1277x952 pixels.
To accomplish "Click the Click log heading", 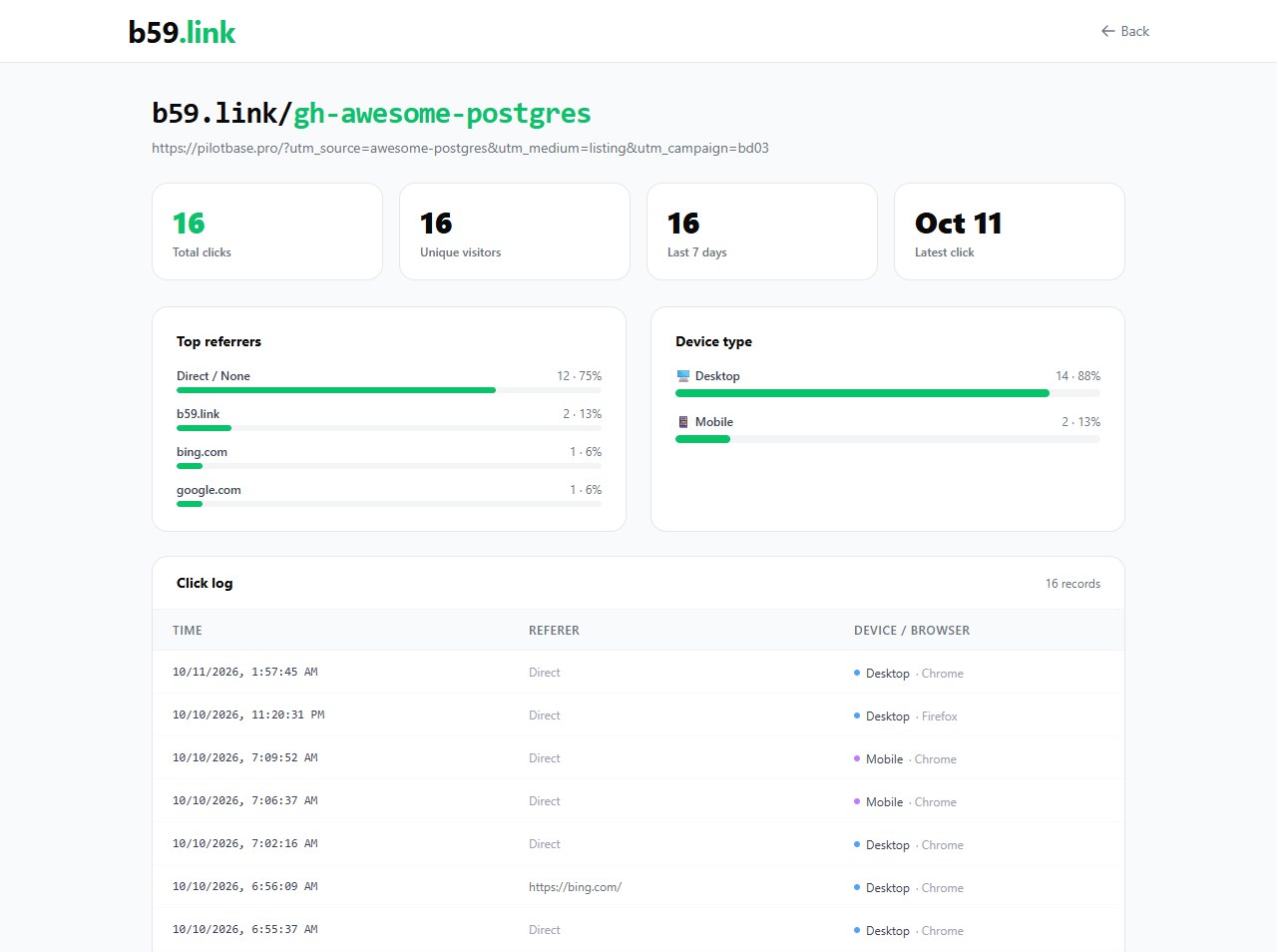I will [205, 583].
